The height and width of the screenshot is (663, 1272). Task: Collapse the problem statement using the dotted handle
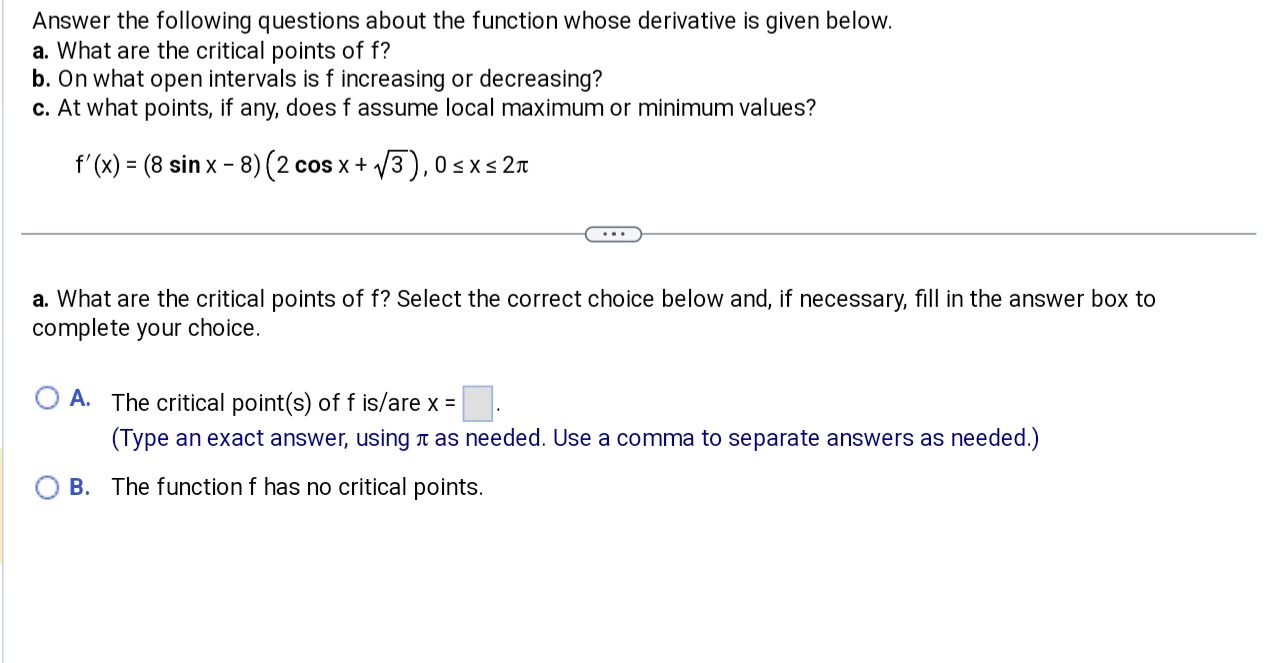tap(613, 233)
